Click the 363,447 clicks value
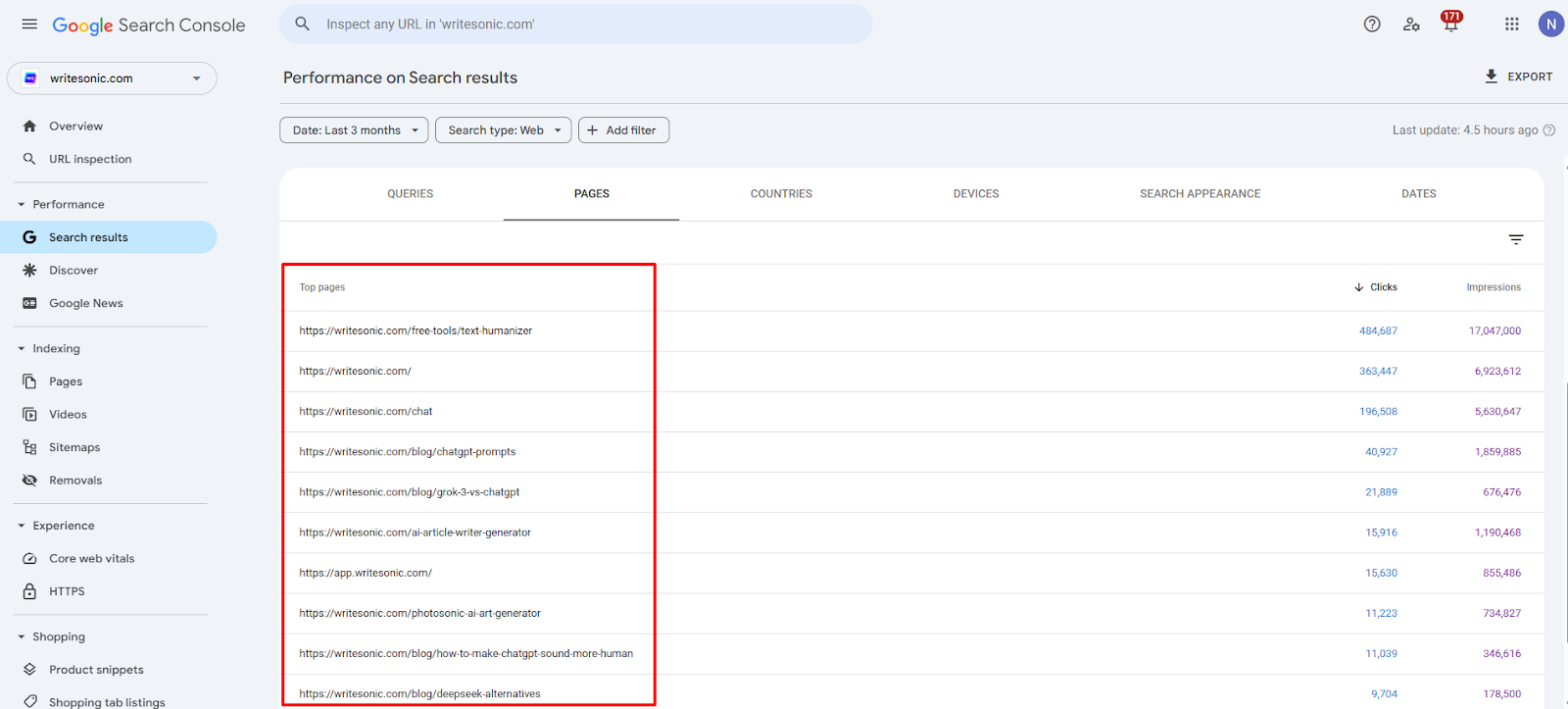This screenshot has height=709, width=1568. click(1378, 372)
